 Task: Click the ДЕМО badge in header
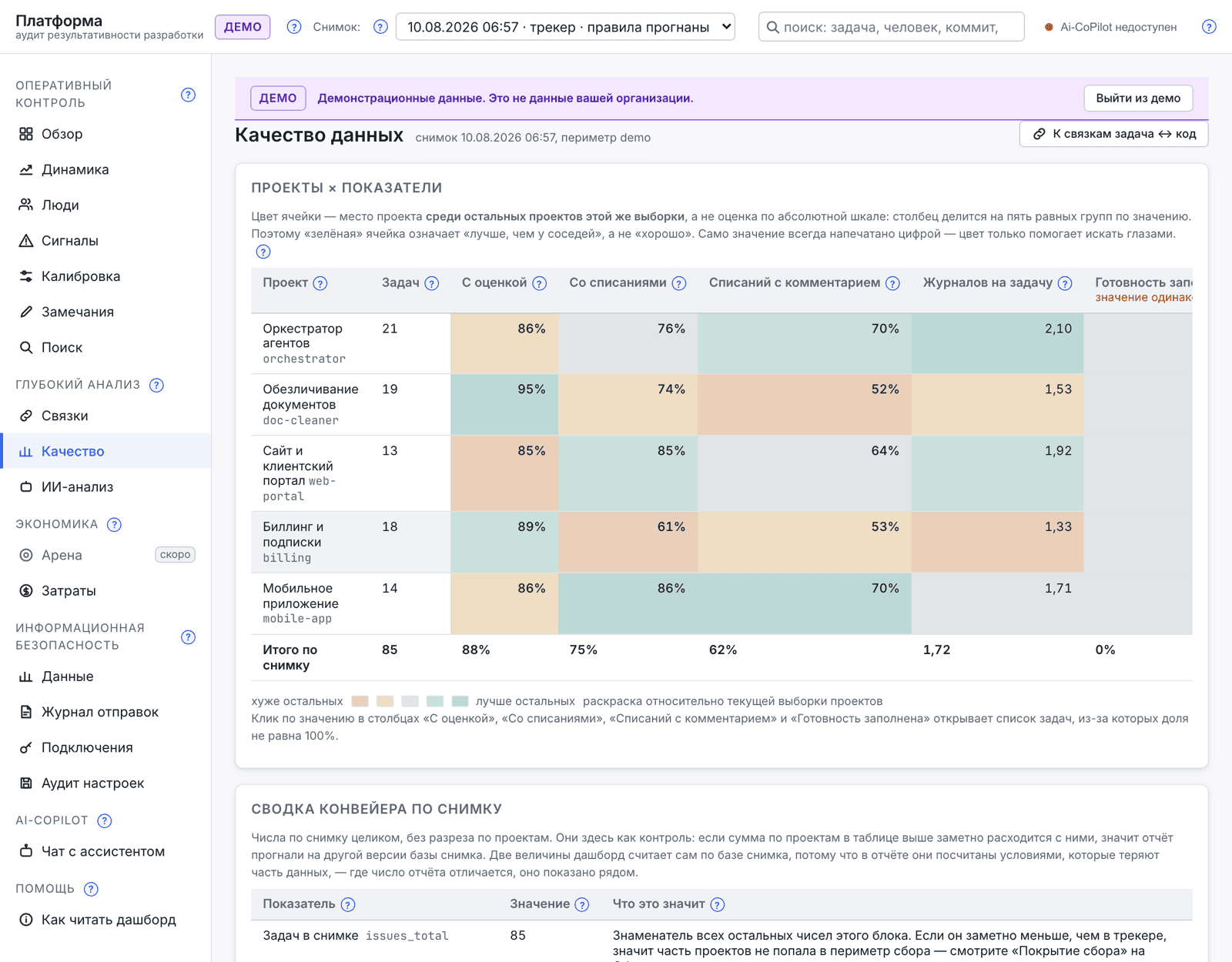(243, 27)
